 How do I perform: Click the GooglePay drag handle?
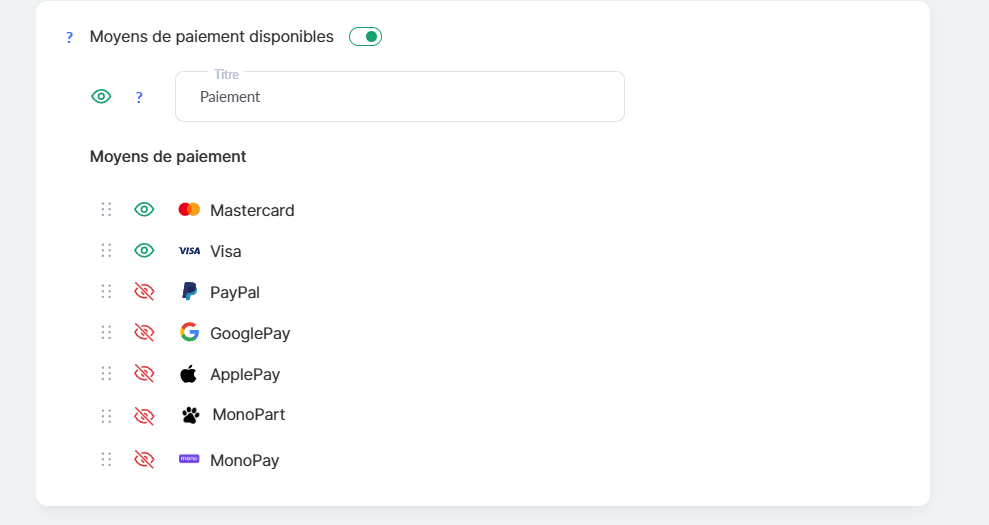[x=106, y=332]
